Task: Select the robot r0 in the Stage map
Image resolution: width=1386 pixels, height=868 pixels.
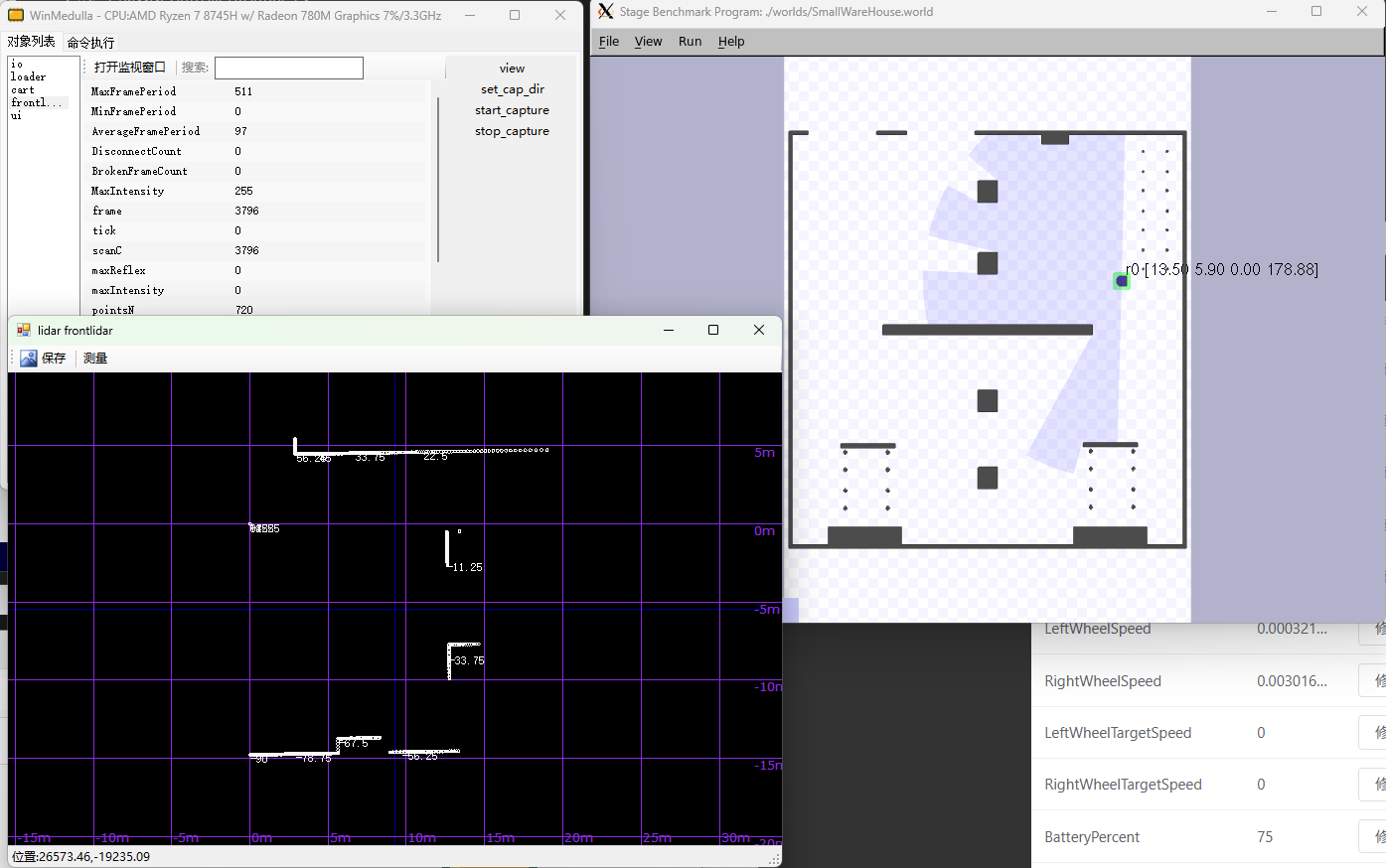Action: [x=1121, y=281]
